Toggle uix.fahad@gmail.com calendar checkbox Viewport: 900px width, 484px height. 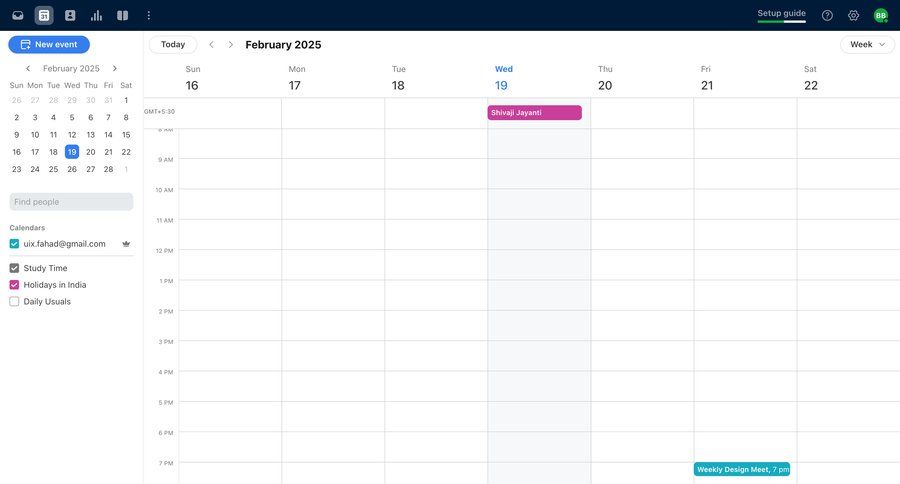click(14, 244)
